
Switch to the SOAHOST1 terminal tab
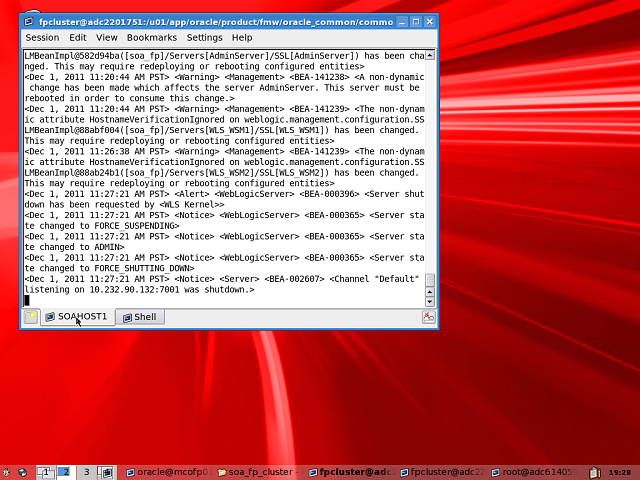(76, 317)
